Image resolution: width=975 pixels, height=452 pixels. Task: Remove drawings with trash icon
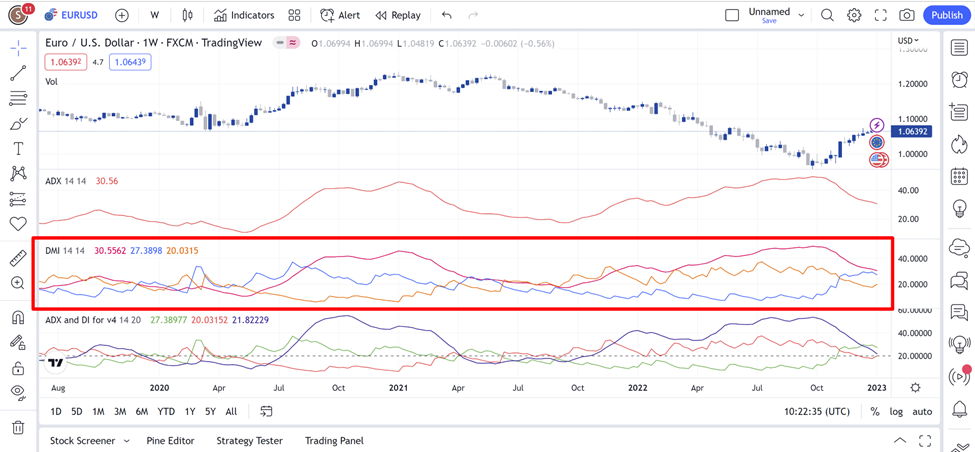click(18, 427)
